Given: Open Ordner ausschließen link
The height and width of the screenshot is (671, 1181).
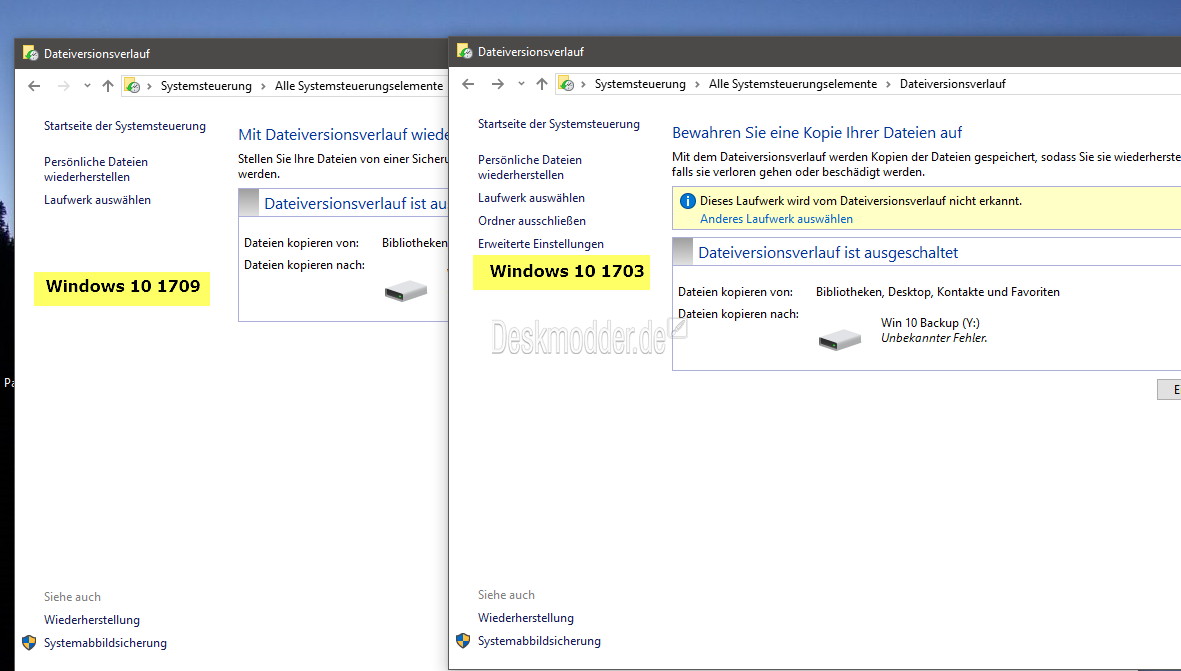Looking at the screenshot, I should (532, 221).
